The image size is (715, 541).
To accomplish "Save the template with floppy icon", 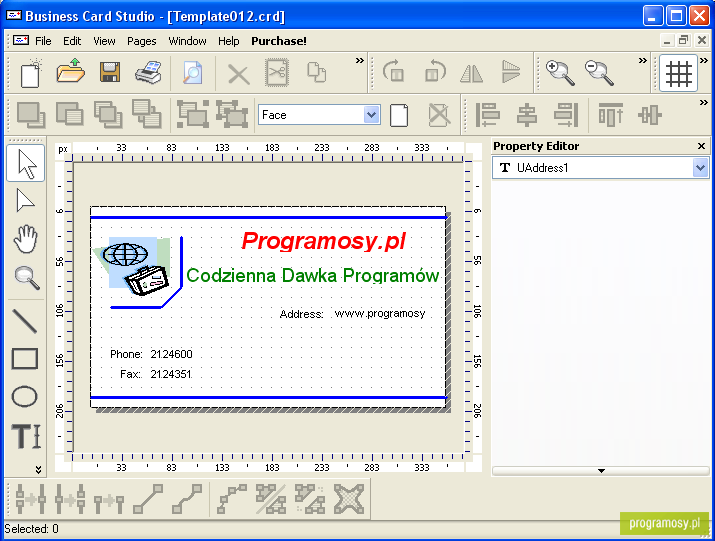I will point(110,72).
